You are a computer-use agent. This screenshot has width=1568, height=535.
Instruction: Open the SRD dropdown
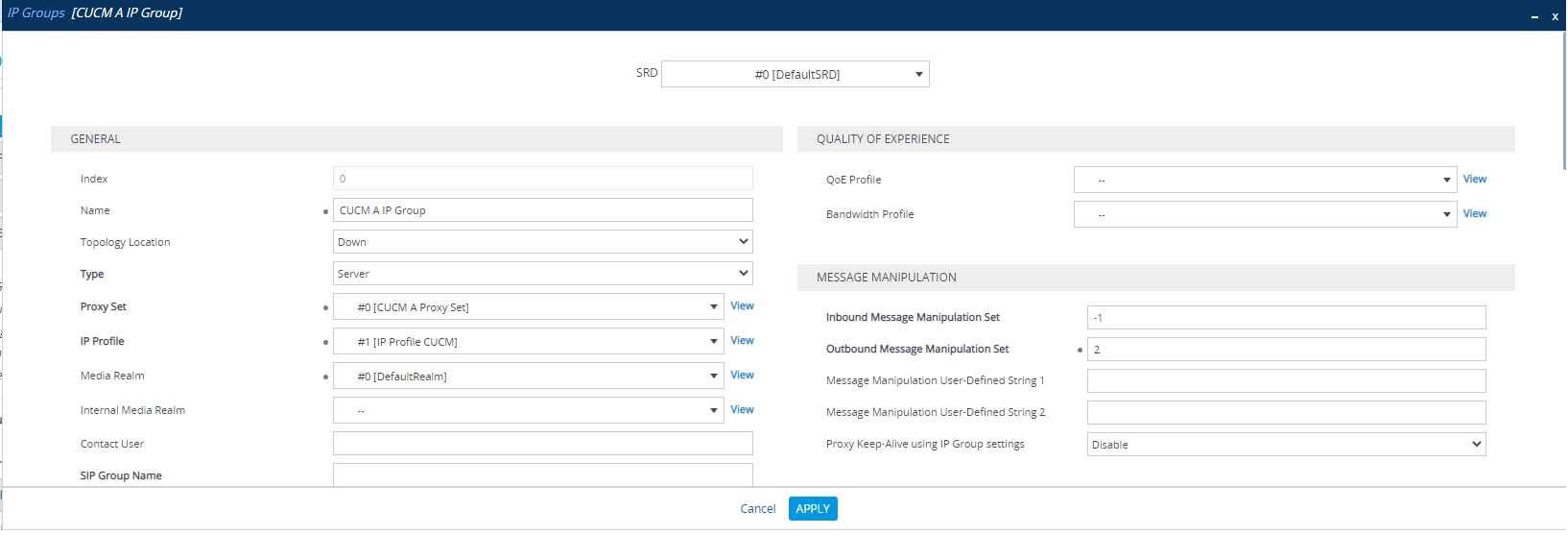coord(796,74)
